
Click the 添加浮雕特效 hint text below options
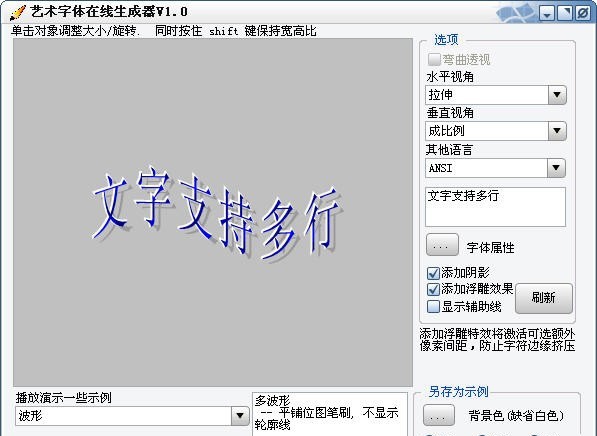point(497,340)
